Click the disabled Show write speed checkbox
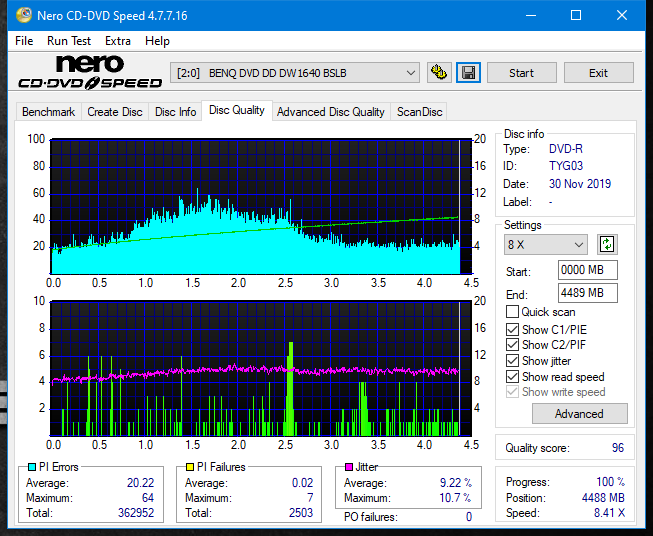The image size is (653, 536). 512,392
